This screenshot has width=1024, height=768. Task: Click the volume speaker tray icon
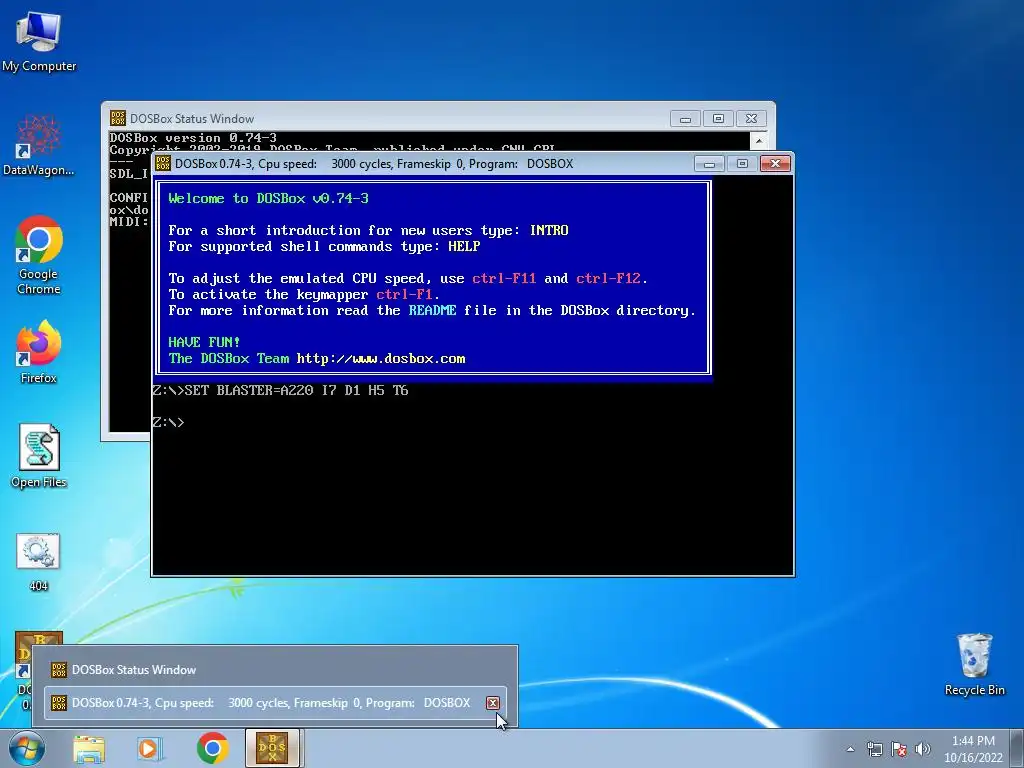pos(923,749)
